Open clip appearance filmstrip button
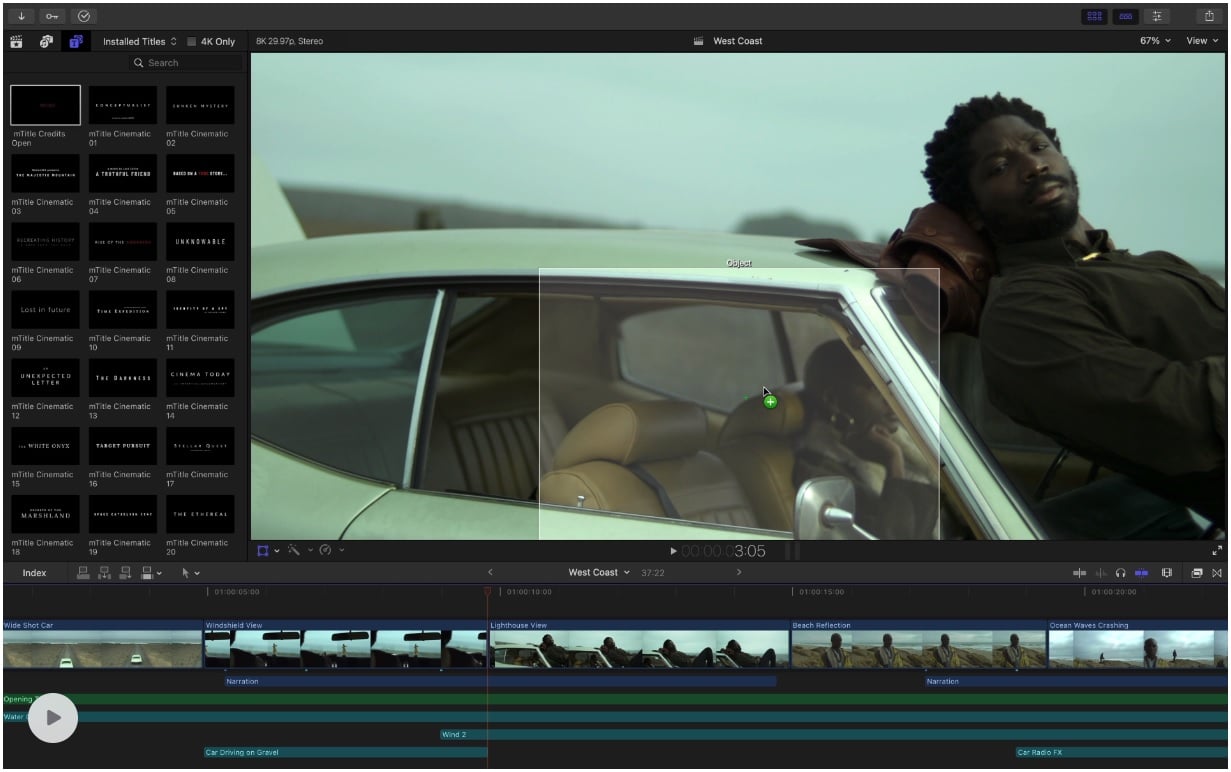The height and width of the screenshot is (772, 1231). click(1167, 573)
